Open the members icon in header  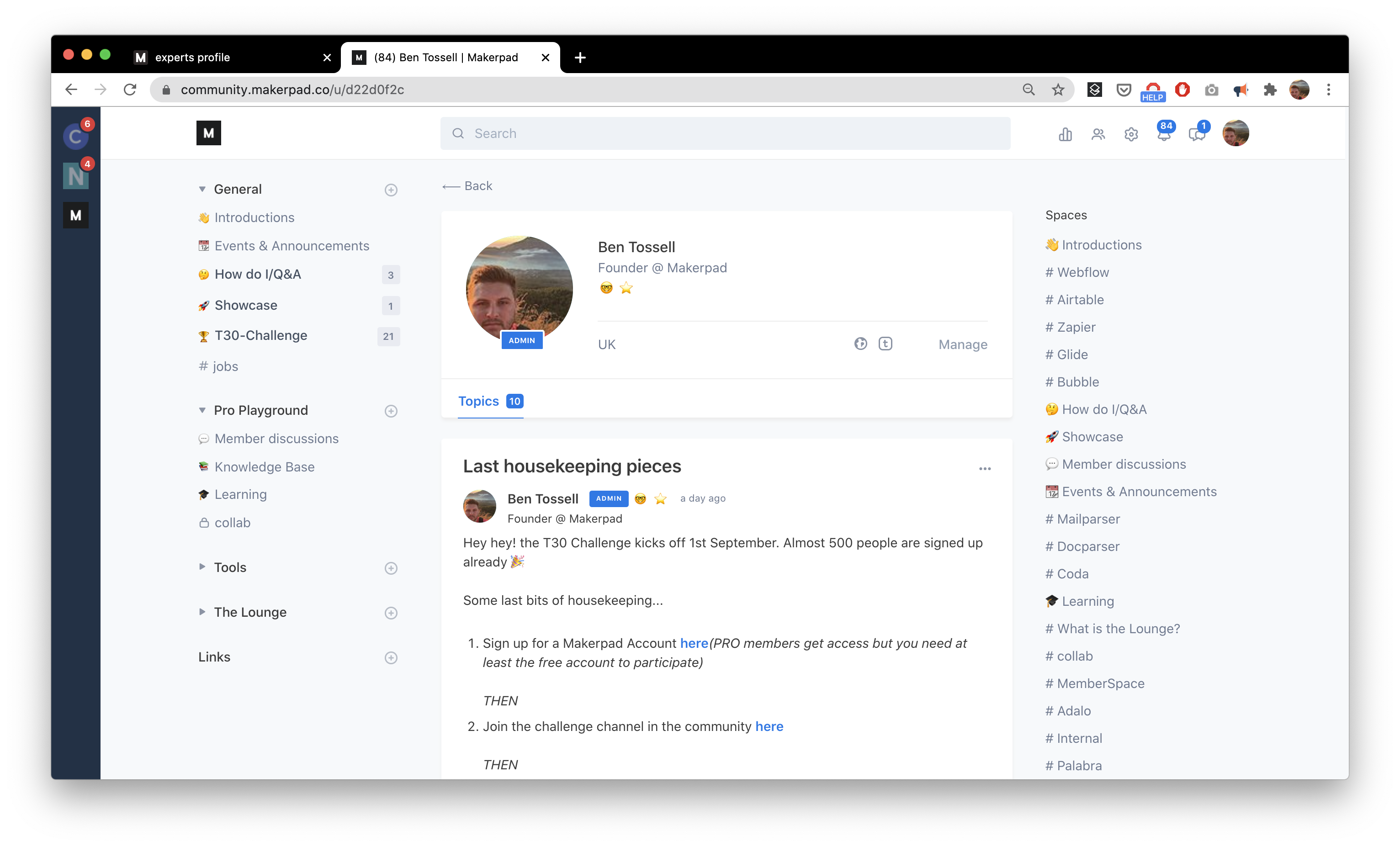pos(1098,134)
